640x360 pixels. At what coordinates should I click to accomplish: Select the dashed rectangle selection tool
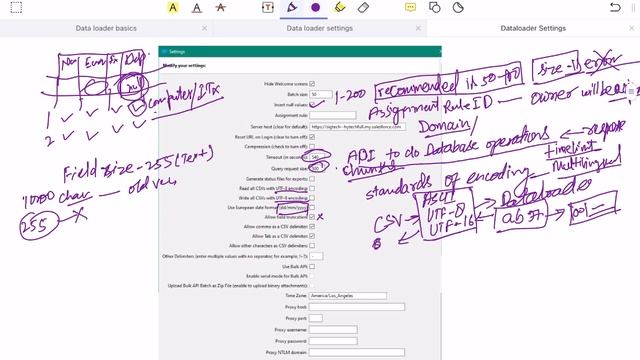(16, 8)
